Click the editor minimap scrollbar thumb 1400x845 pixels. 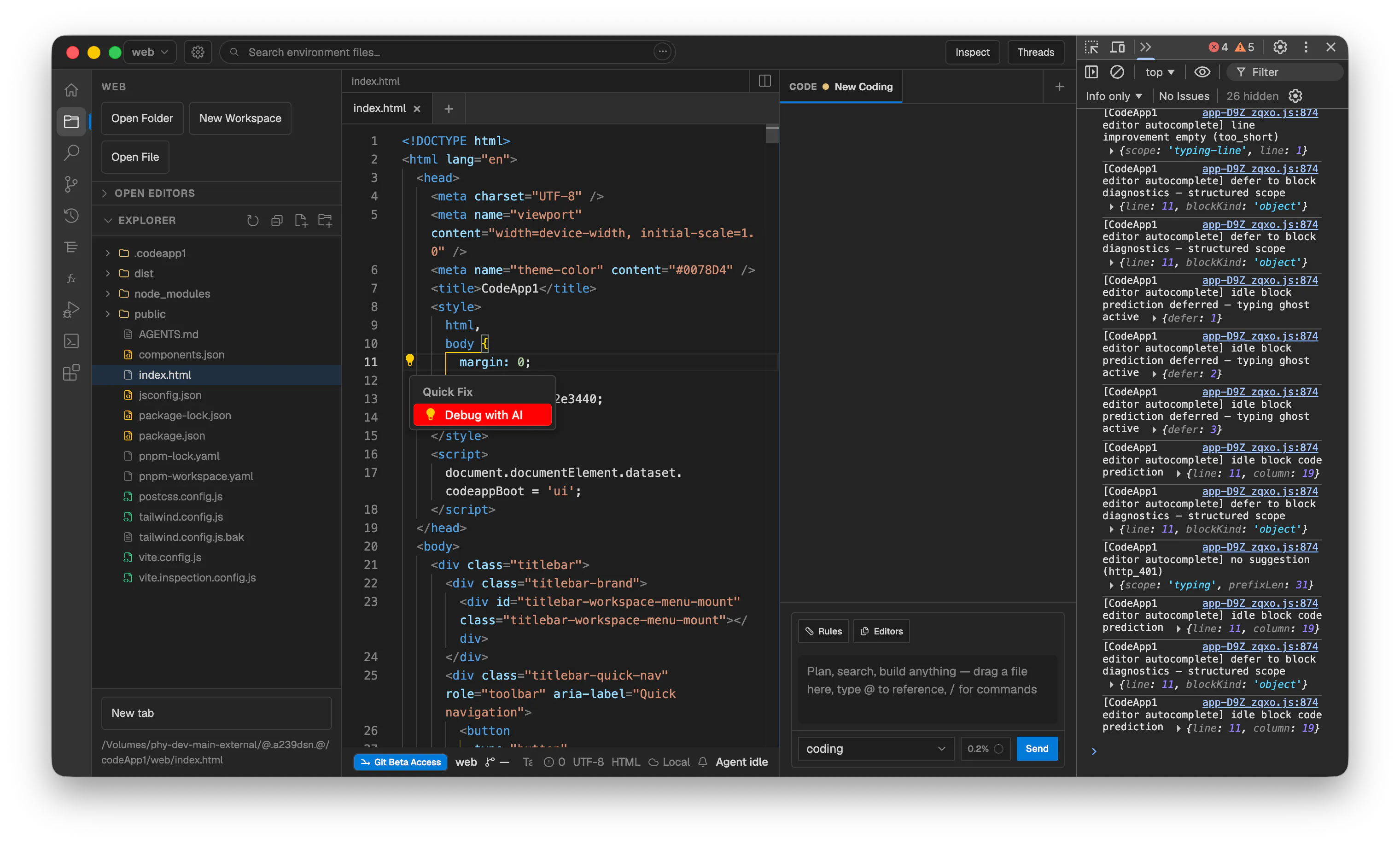[x=772, y=134]
